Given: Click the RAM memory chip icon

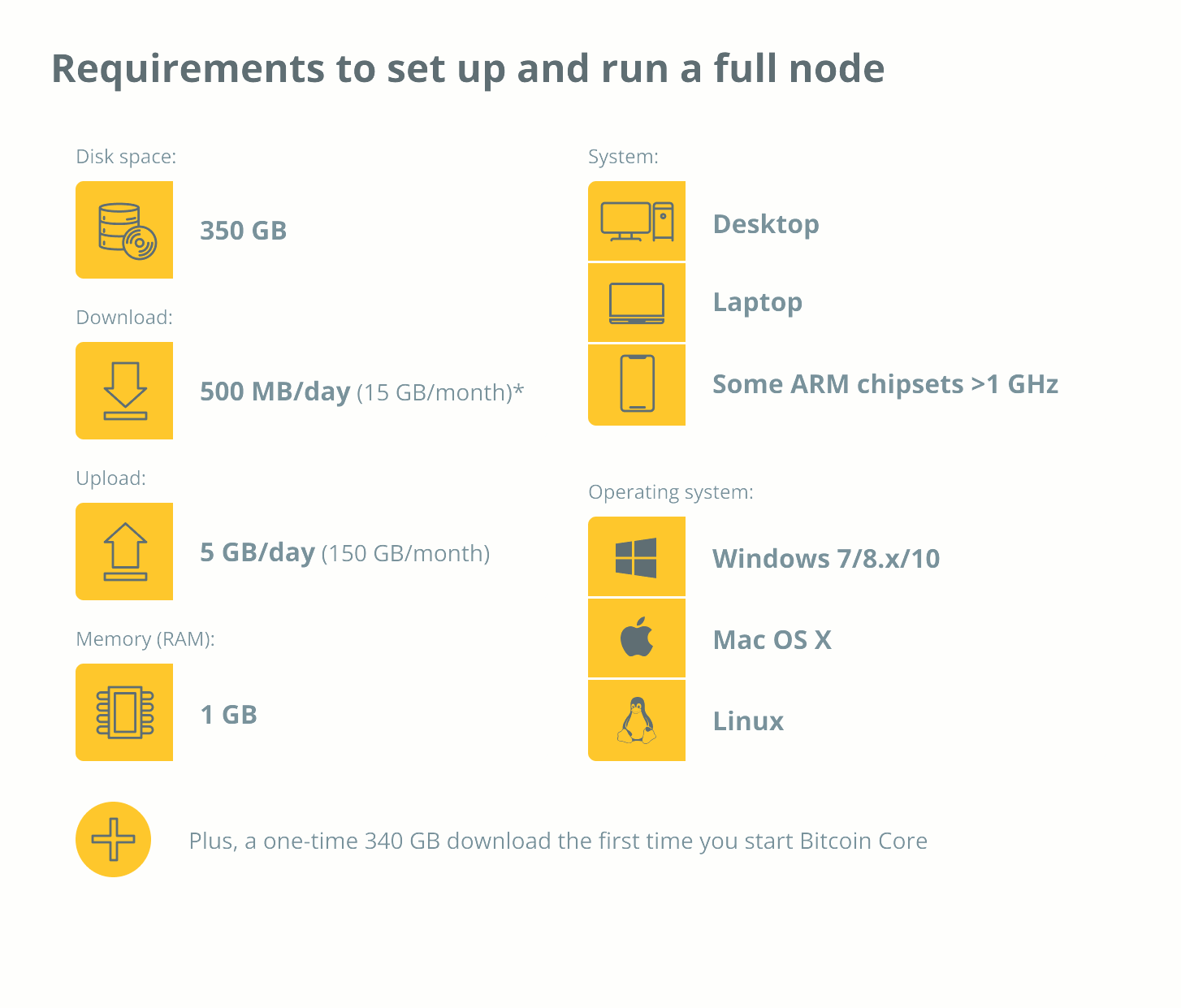Looking at the screenshot, I should pyautogui.click(x=124, y=712).
